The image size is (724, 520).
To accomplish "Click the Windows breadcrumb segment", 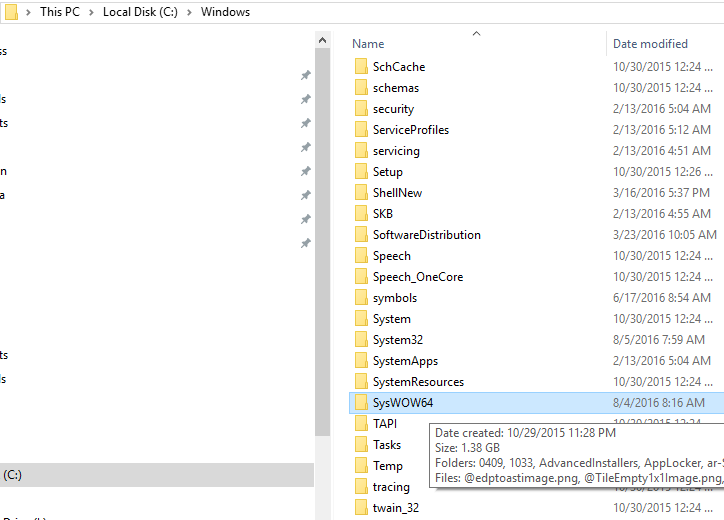I will (x=225, y=12).
